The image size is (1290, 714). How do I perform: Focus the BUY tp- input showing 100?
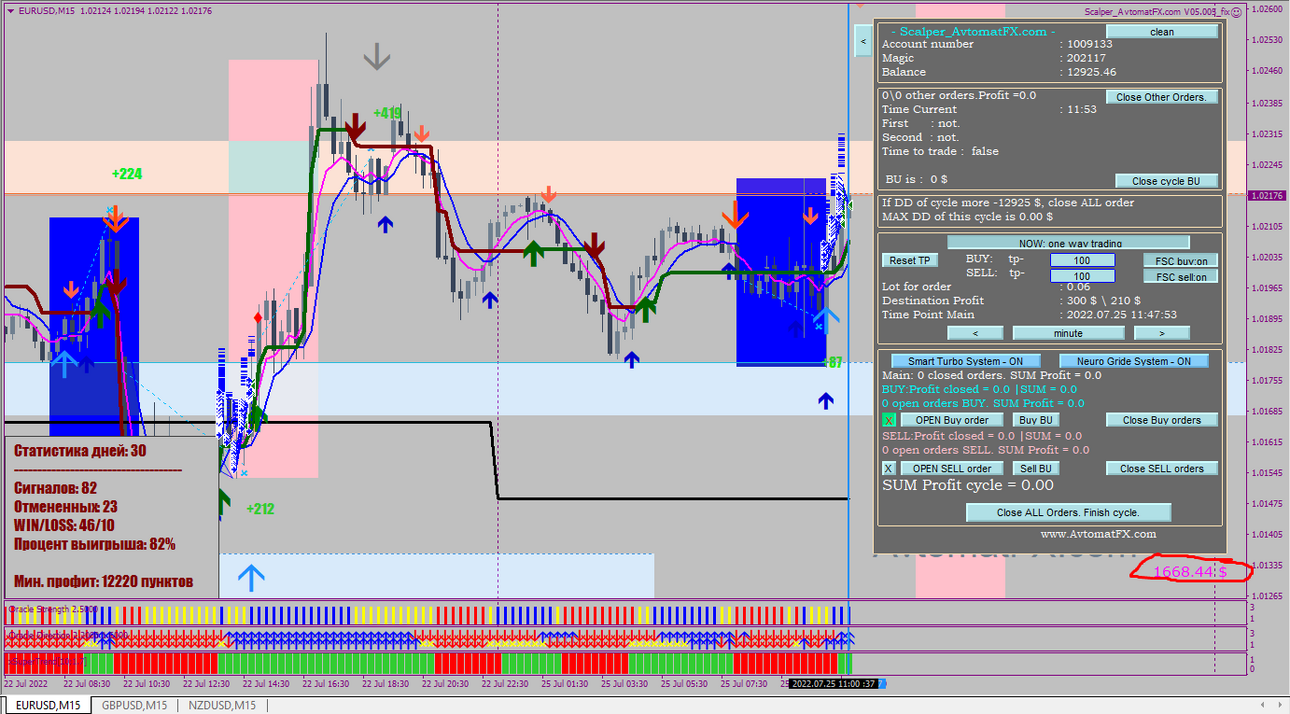click(x=1082, y=260)
